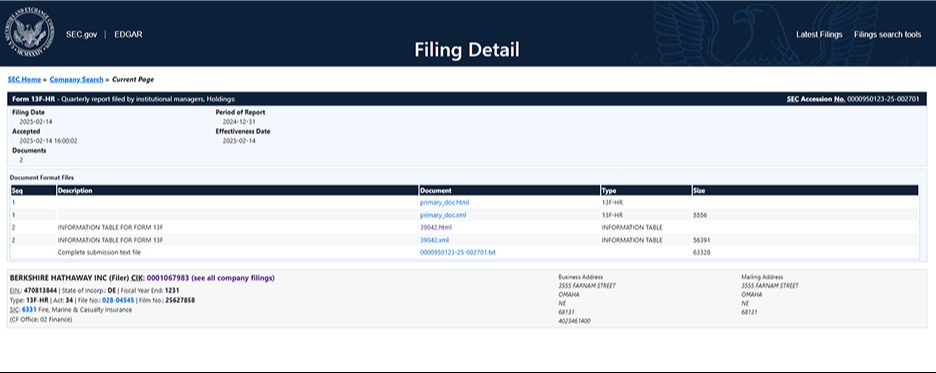Open complete submission text file 0000950123-25-002701.txt
The image size is (936, 373).
point(458,252)
